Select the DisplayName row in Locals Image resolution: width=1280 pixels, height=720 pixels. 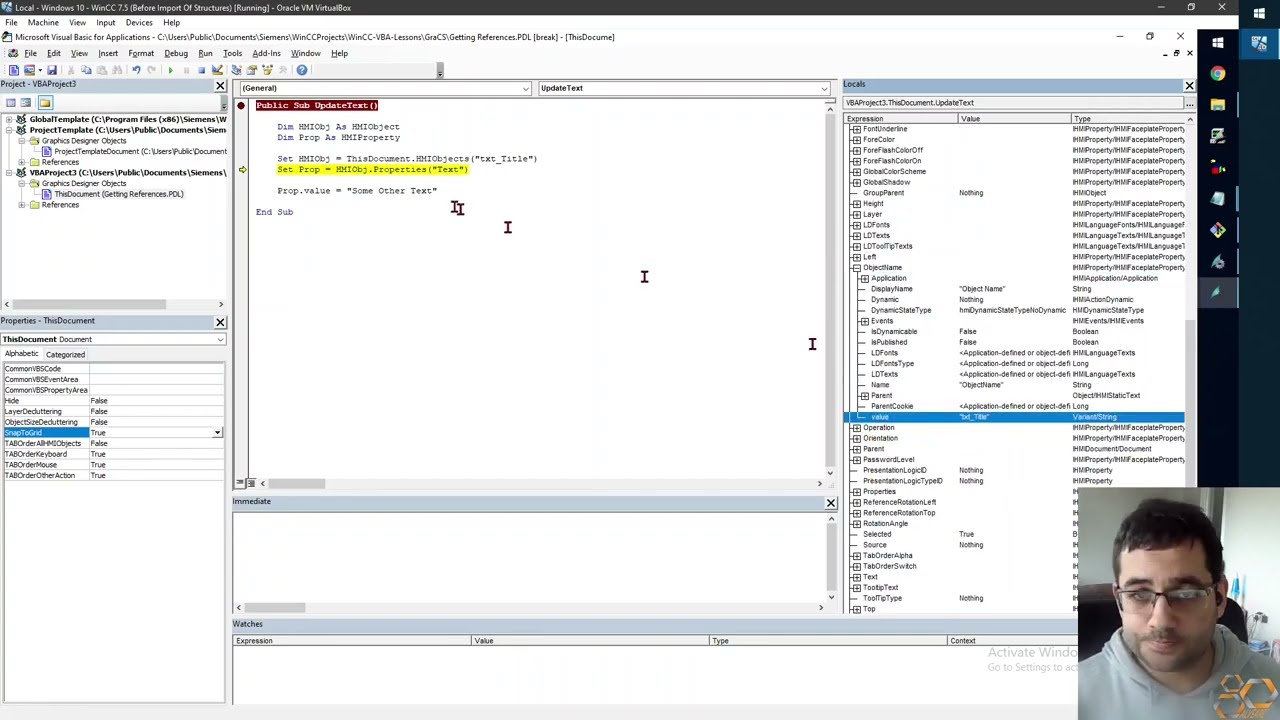(x=1015, y=289)
